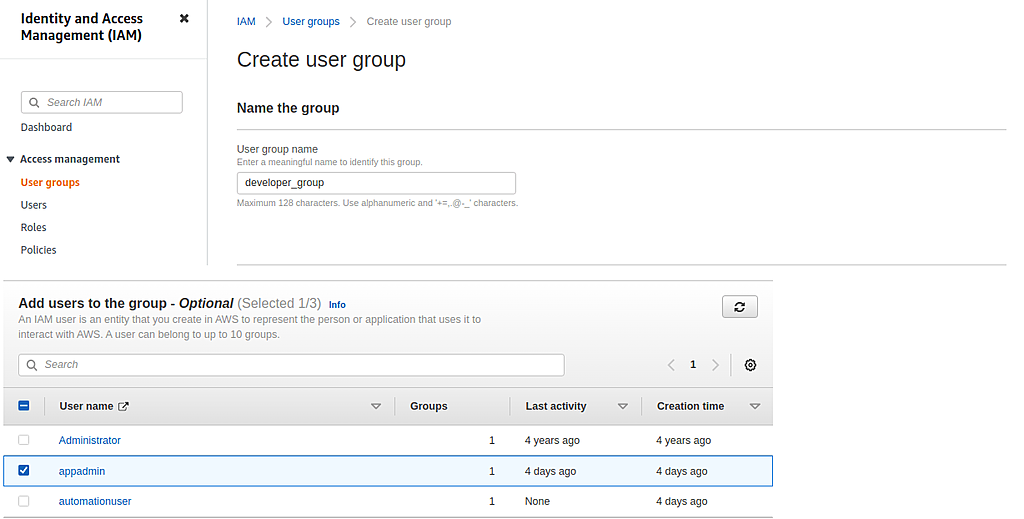Click the Search IAM magnifier icon
The image size is (1024, 519).
[x=35, y=102]
